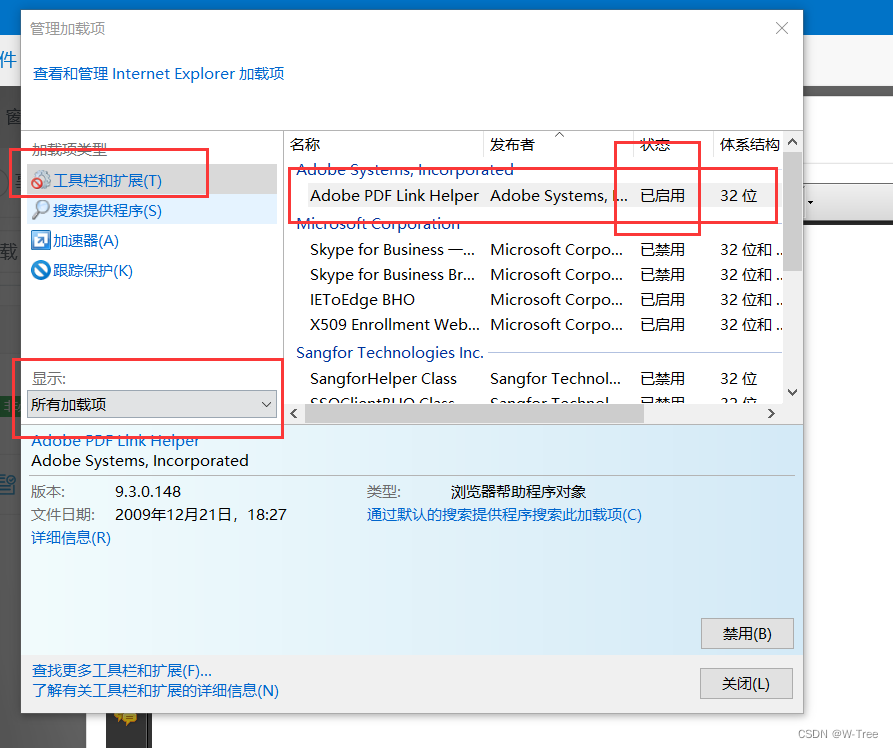
Task: Click horizontal scrollbar right arrow
Action: pyautogui.click(x=771, y=414)
